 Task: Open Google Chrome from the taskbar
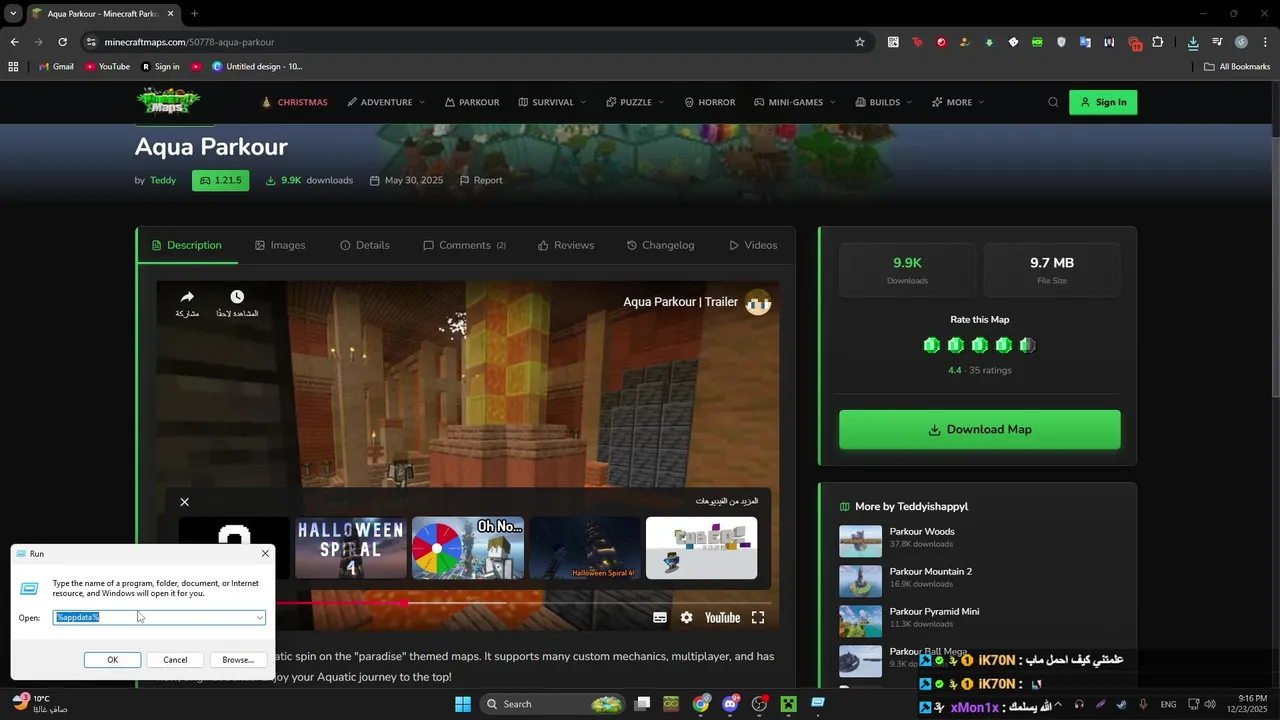(x=701, y=704)
